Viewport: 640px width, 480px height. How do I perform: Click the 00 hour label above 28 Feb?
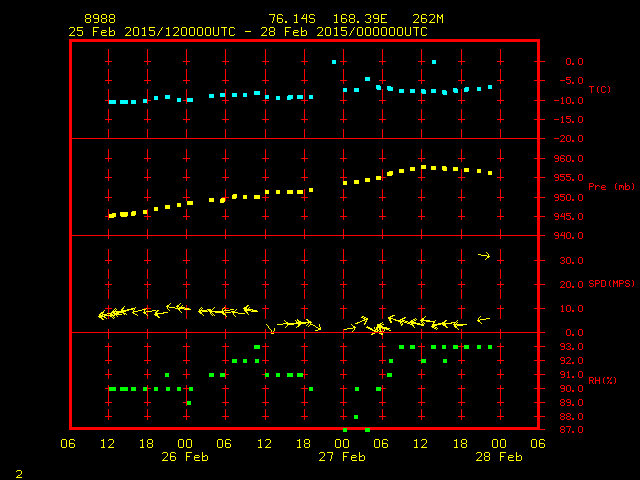click(x=499, y=444)
